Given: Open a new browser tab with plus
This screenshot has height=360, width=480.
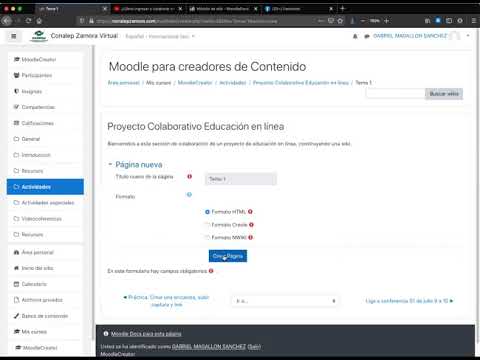Looking at the screenshot, I should point(342,9).
